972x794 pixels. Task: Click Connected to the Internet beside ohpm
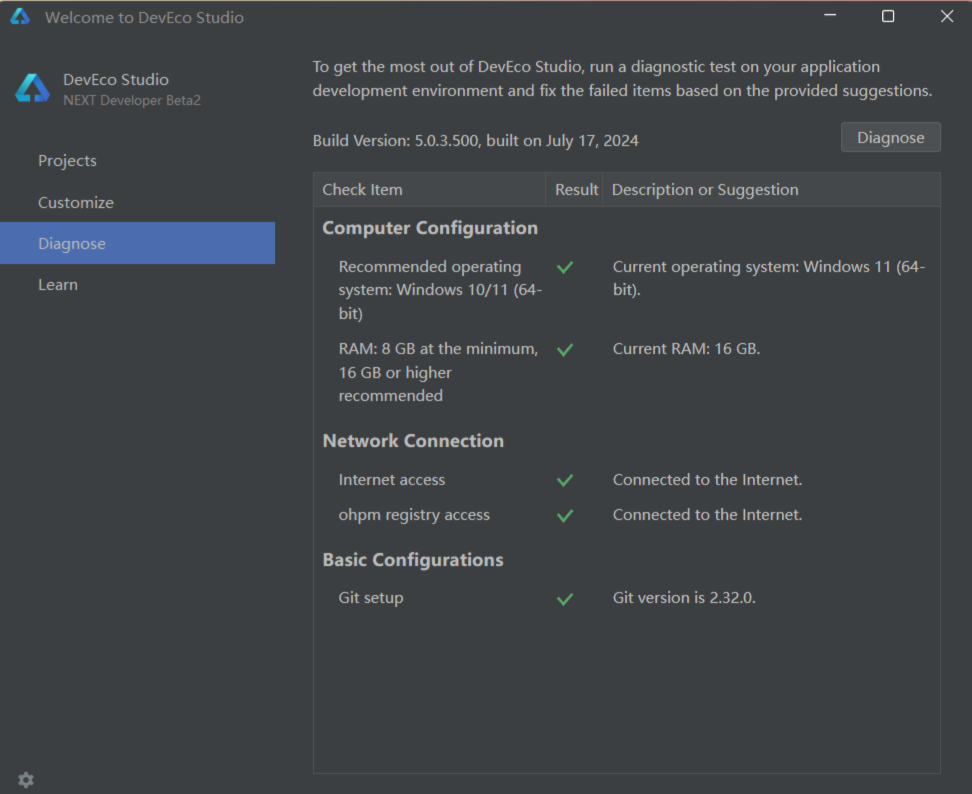click(707, 515)
